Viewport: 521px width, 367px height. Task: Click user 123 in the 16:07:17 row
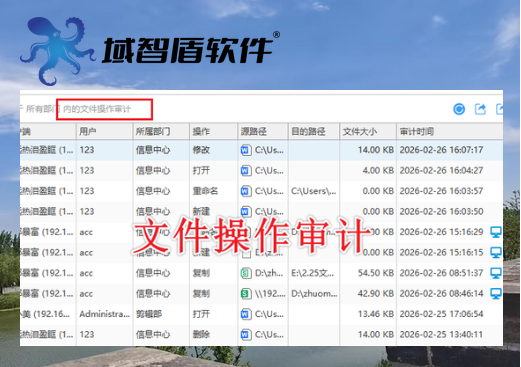[x=87, y=150]
